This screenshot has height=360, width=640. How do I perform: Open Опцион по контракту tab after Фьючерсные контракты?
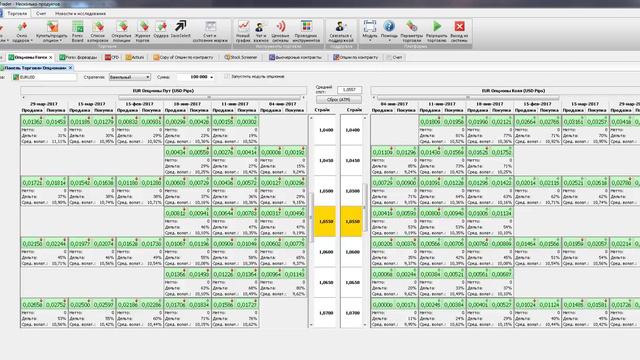click(356, 58)
